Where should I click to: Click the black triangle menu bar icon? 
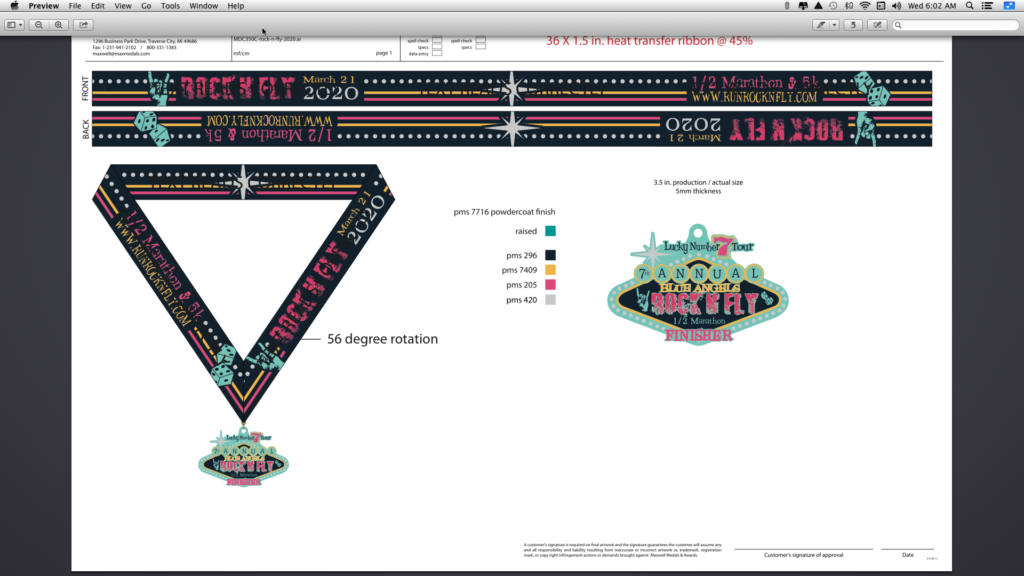pos(818,6)
